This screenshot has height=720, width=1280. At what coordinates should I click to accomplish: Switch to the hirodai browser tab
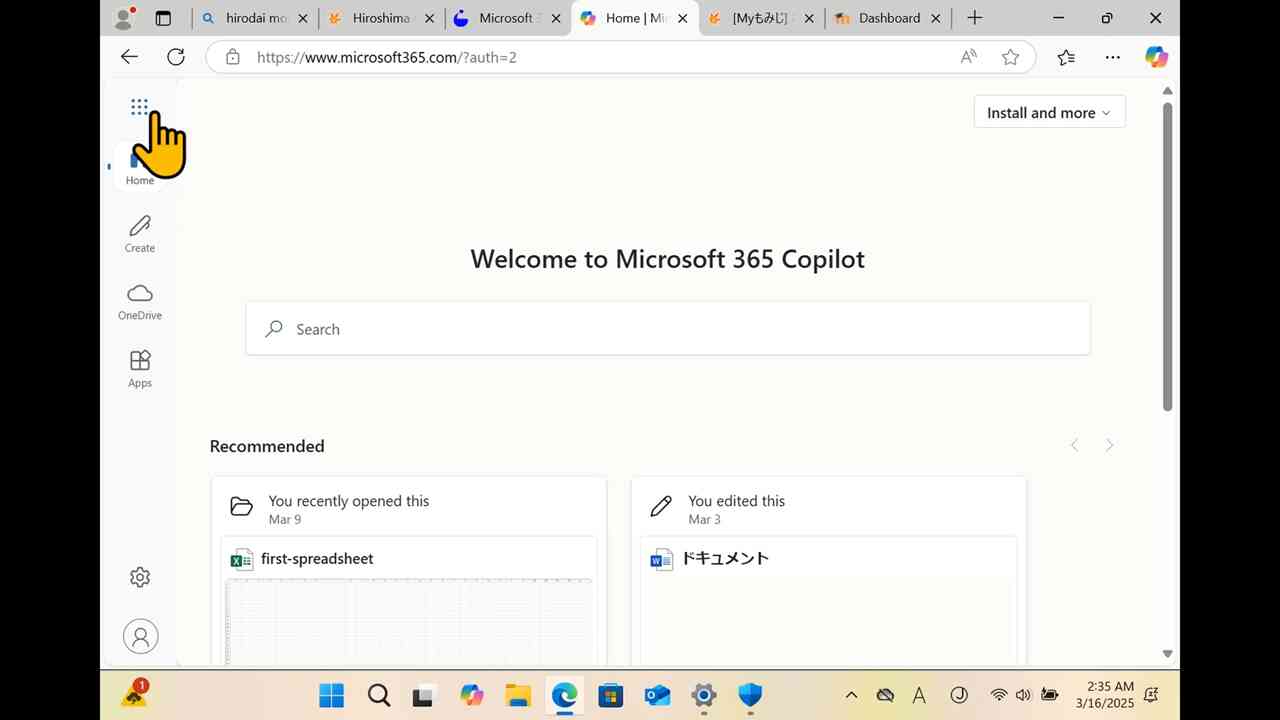(255, 18)
